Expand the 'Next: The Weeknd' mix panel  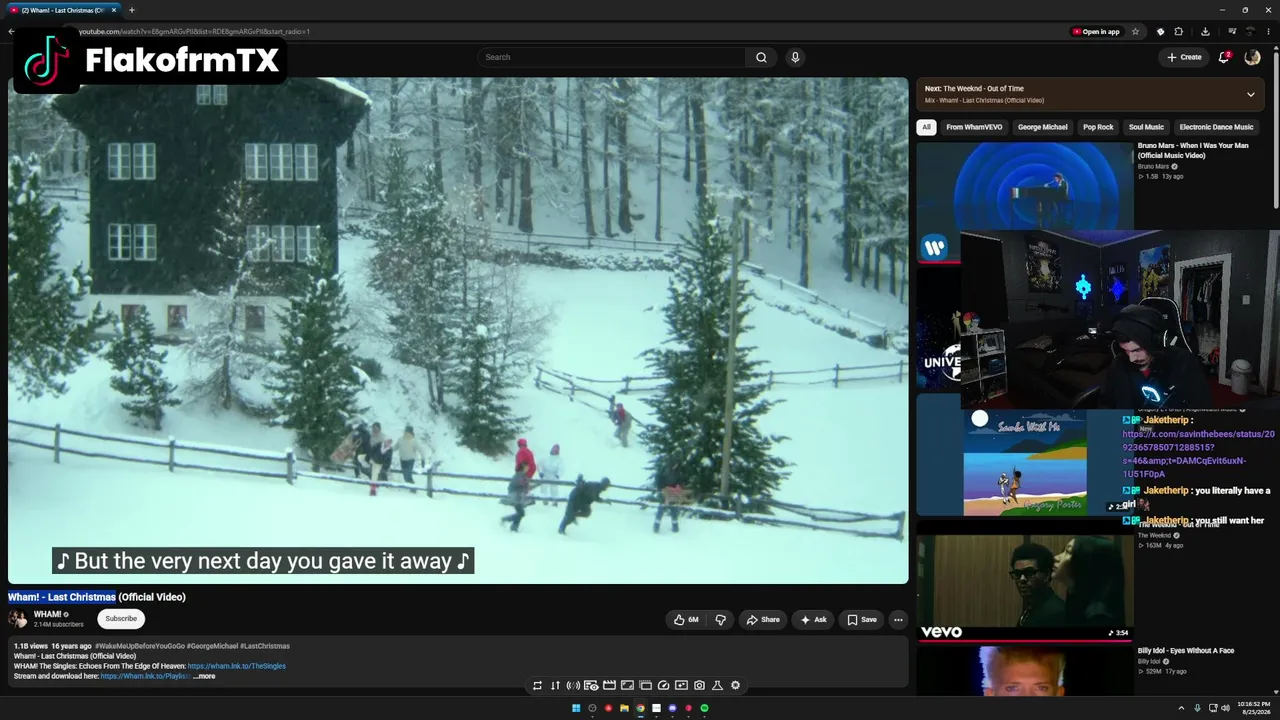pos(1250,94)
